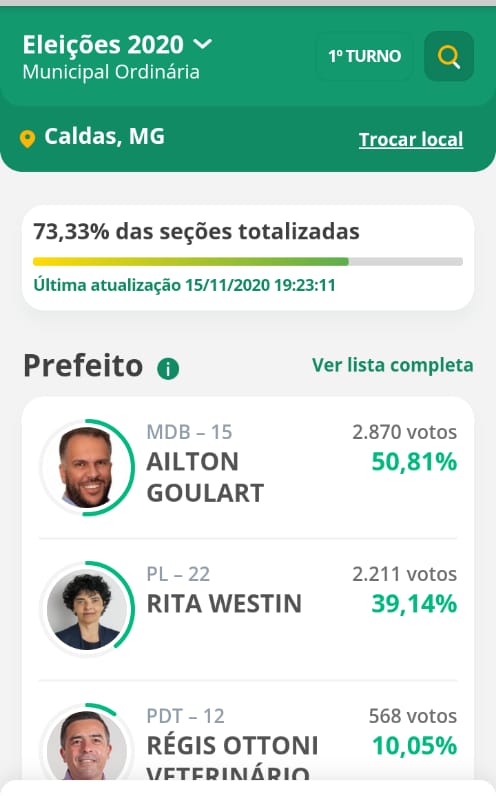Select the RITA WESTIN candidate name
Viewport: 496px width, 796px height.
(224, 604)
